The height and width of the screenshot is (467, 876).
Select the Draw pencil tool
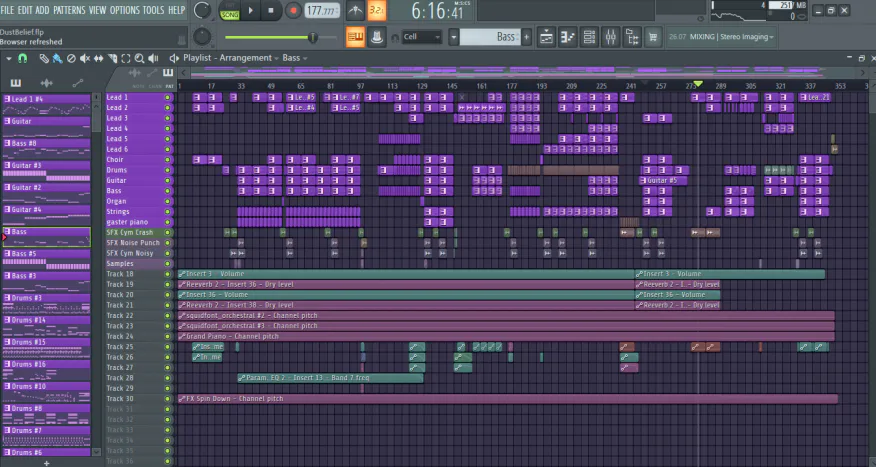coord(44,58)
